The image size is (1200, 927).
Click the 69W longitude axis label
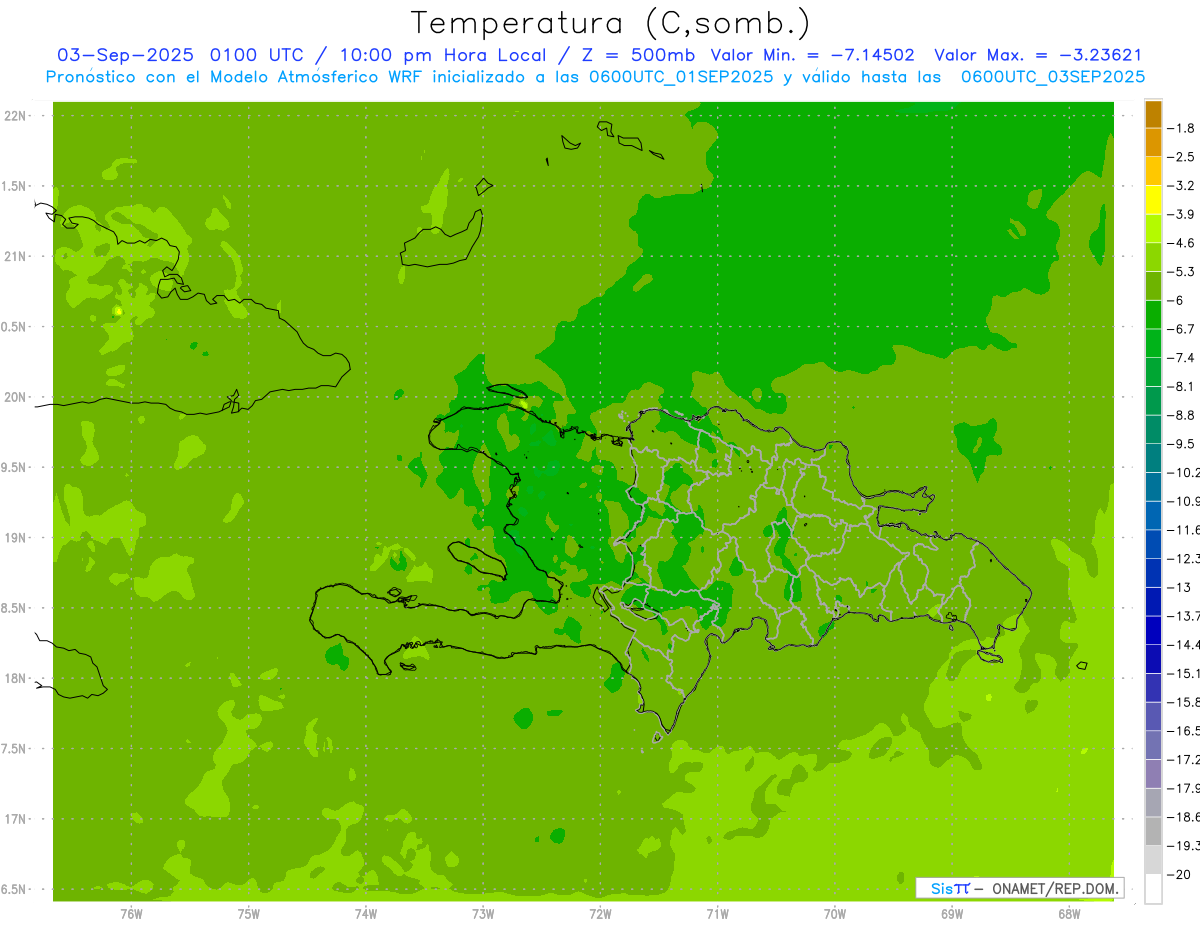tap(952, 914)
